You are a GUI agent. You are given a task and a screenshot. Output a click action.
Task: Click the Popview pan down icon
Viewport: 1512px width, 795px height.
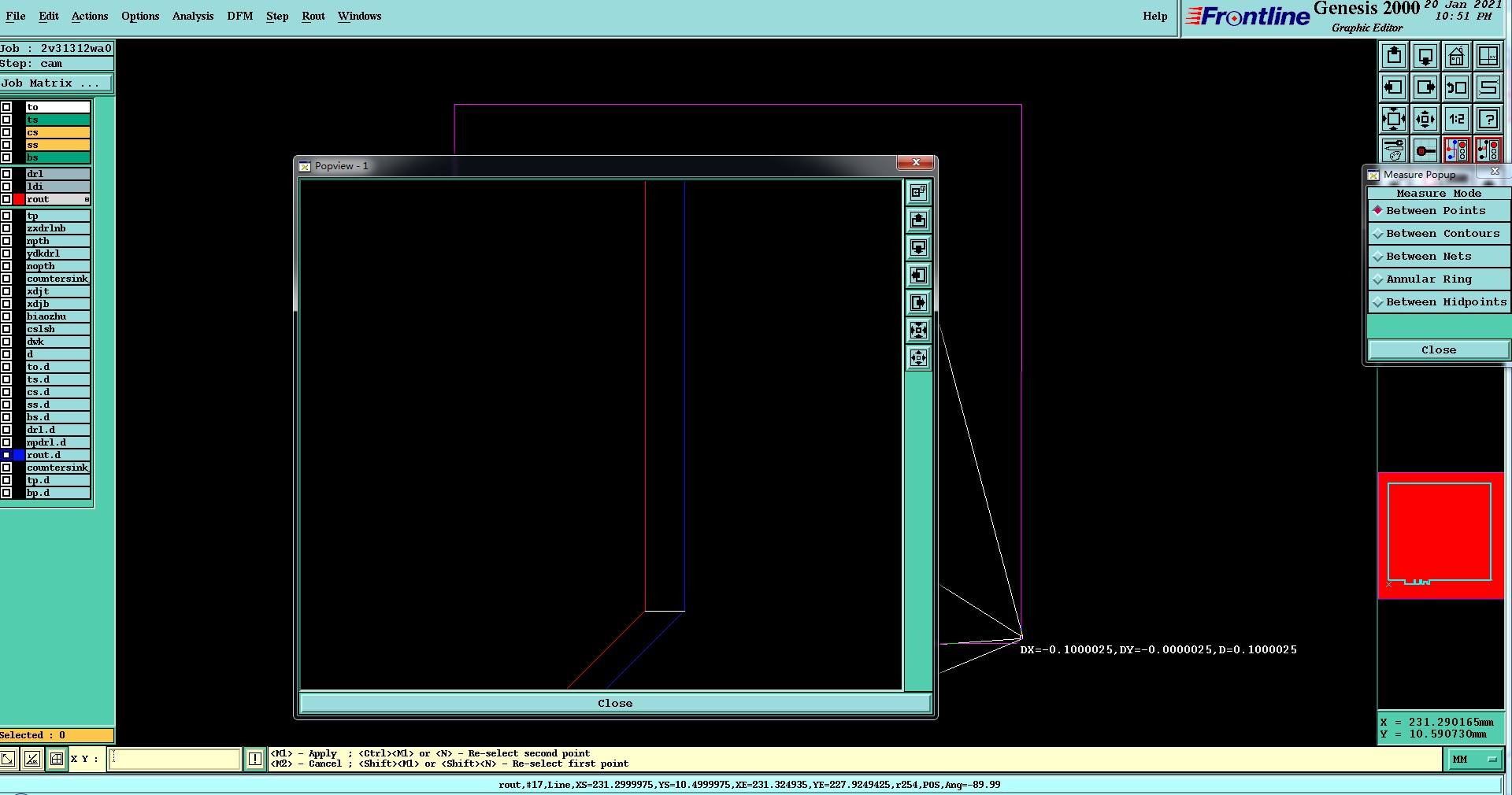[918, 248]
